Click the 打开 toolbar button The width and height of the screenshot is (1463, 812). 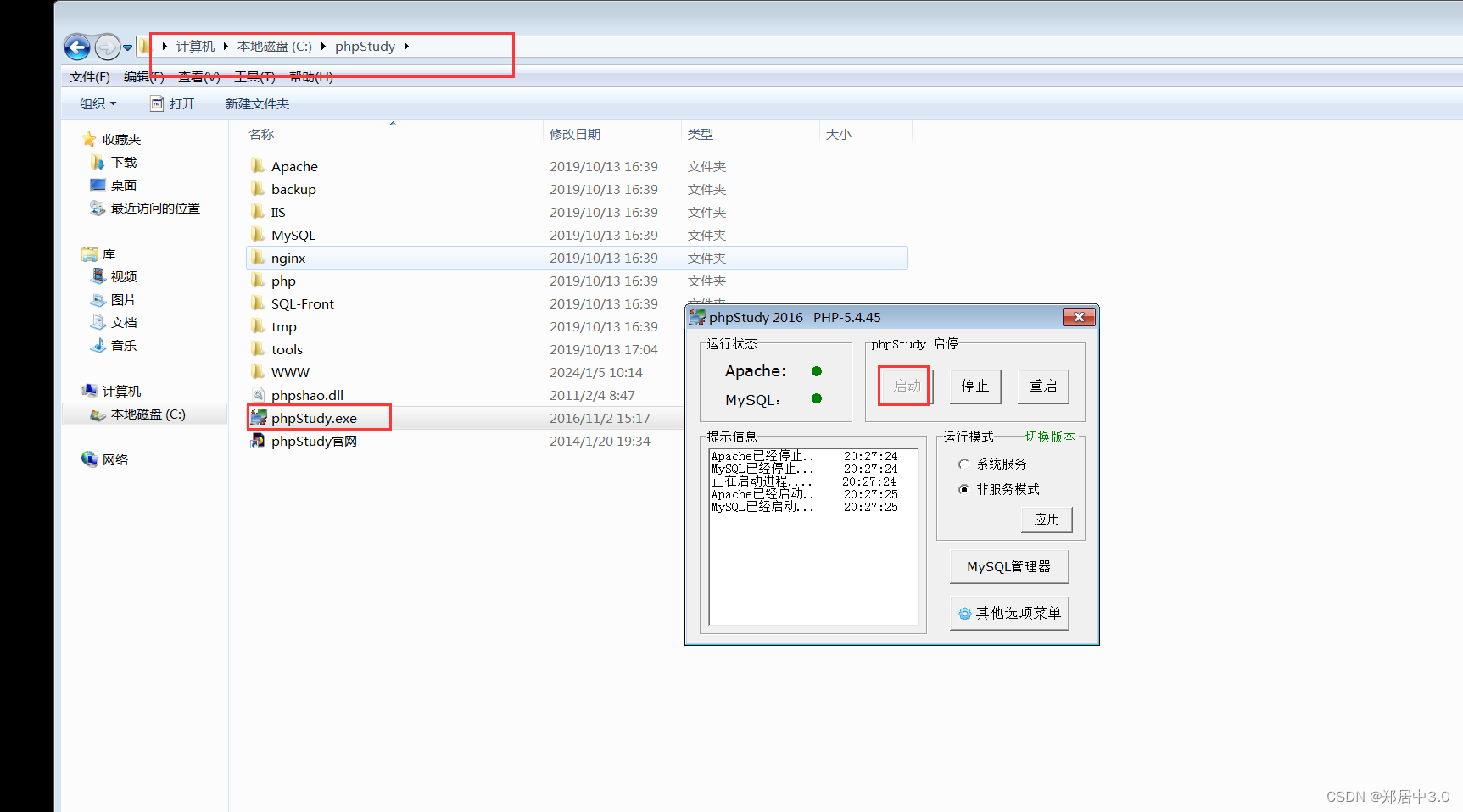(173, 103)
